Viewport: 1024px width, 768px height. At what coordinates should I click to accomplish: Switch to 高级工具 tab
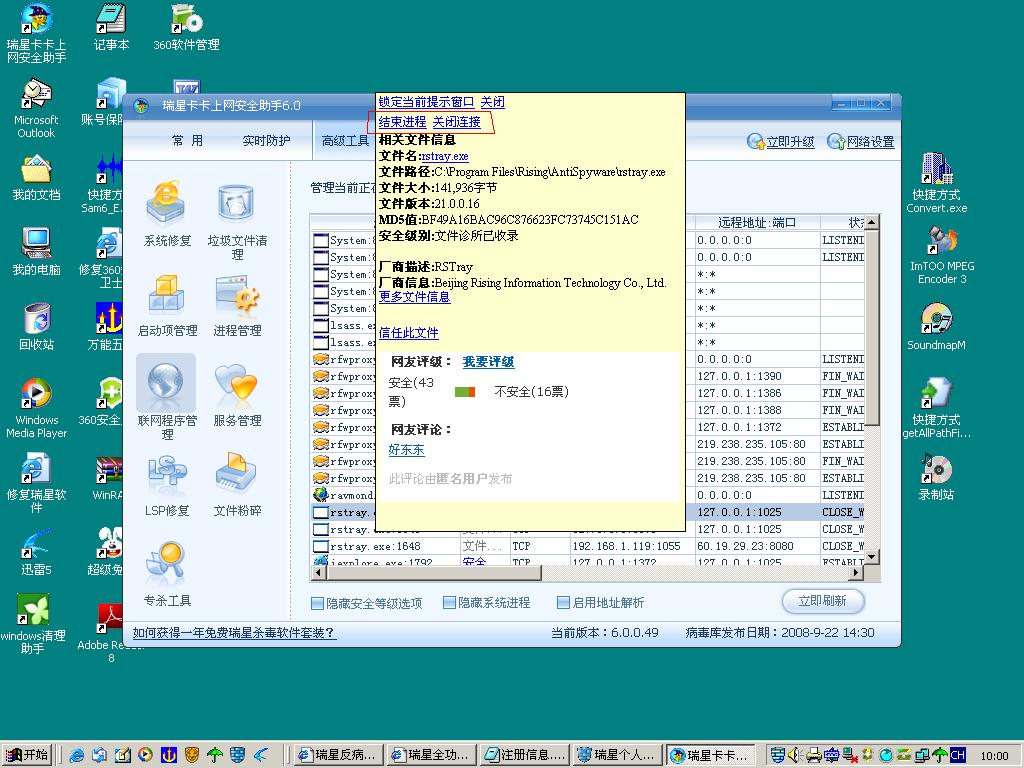click(x=345, y=140)
